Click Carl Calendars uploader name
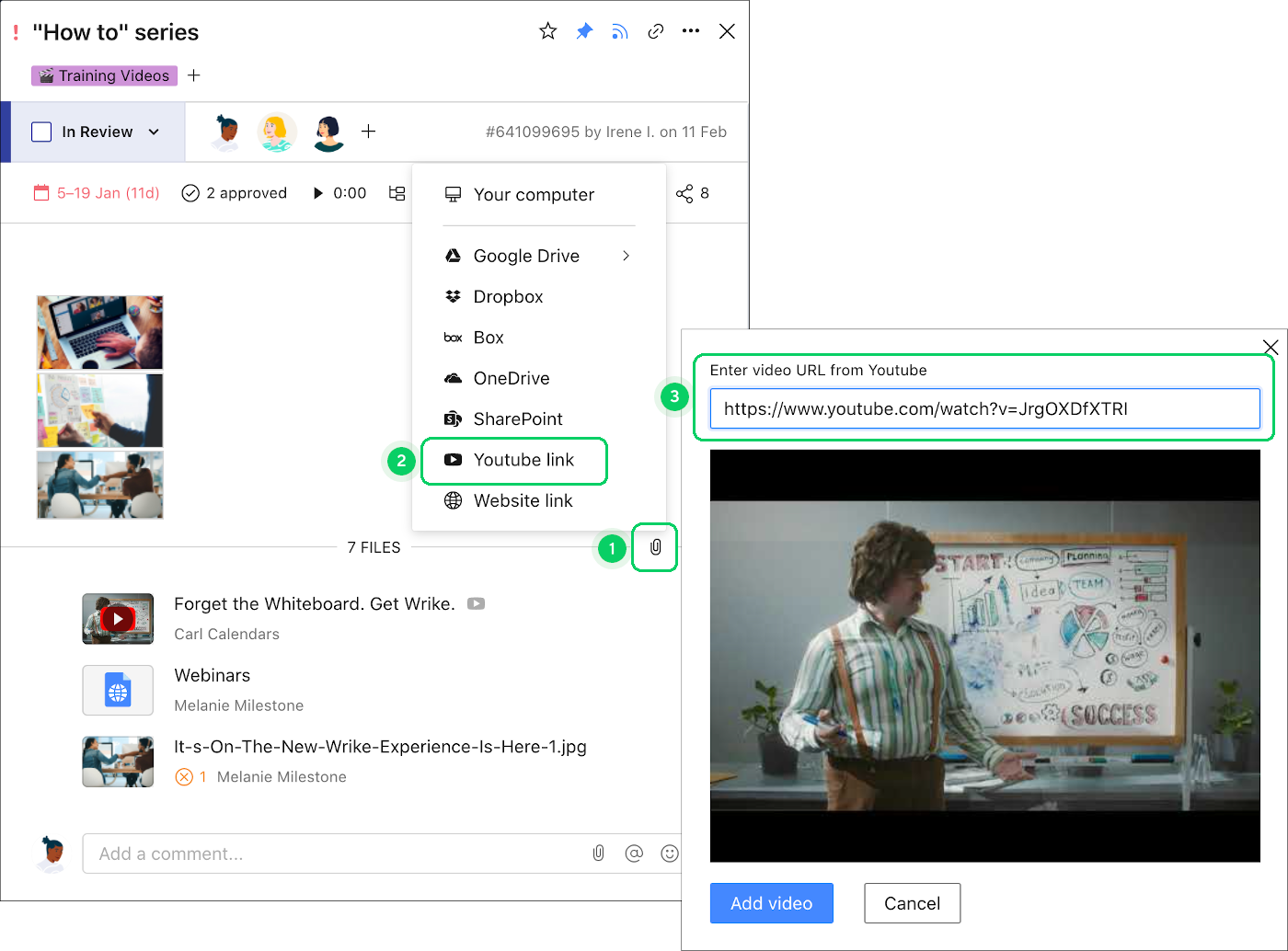 point(226,634)
